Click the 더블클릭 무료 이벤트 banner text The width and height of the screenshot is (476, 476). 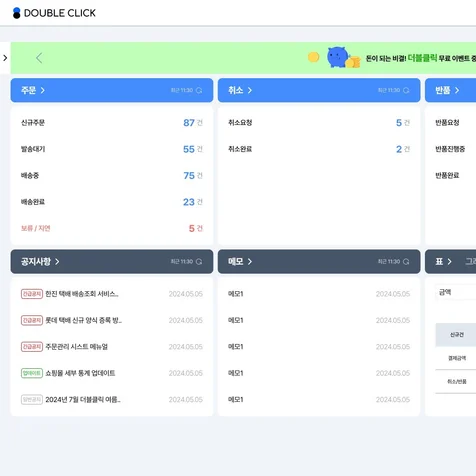pos(421,58)
